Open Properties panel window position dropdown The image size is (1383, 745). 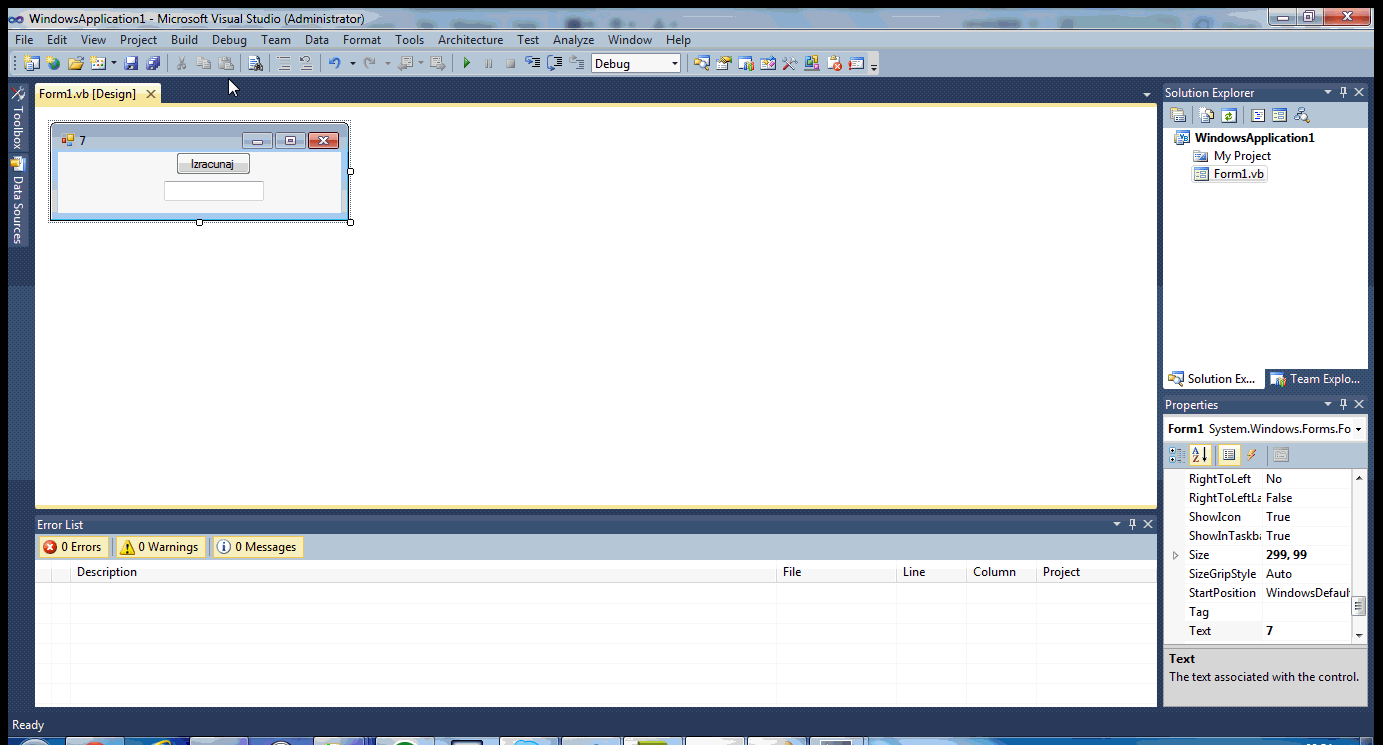1328,404
